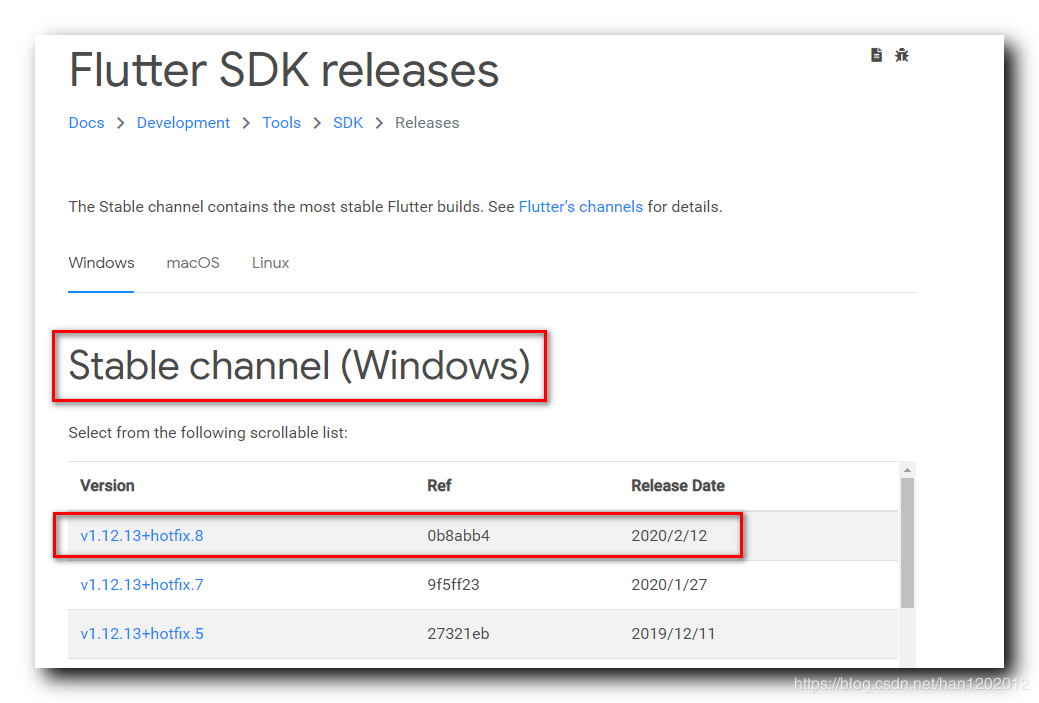
Task: Open the Docs breadcrumb link
Action: coord(86,122)
